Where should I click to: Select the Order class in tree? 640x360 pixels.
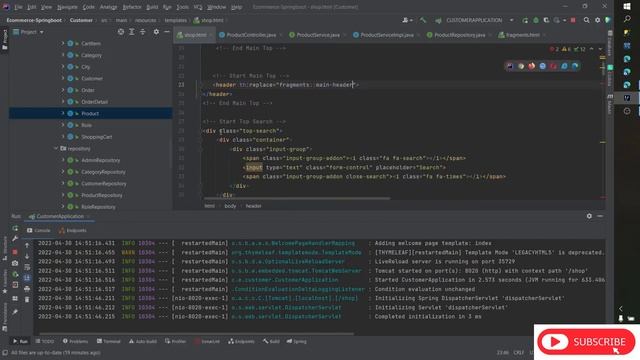click(88, 90)
